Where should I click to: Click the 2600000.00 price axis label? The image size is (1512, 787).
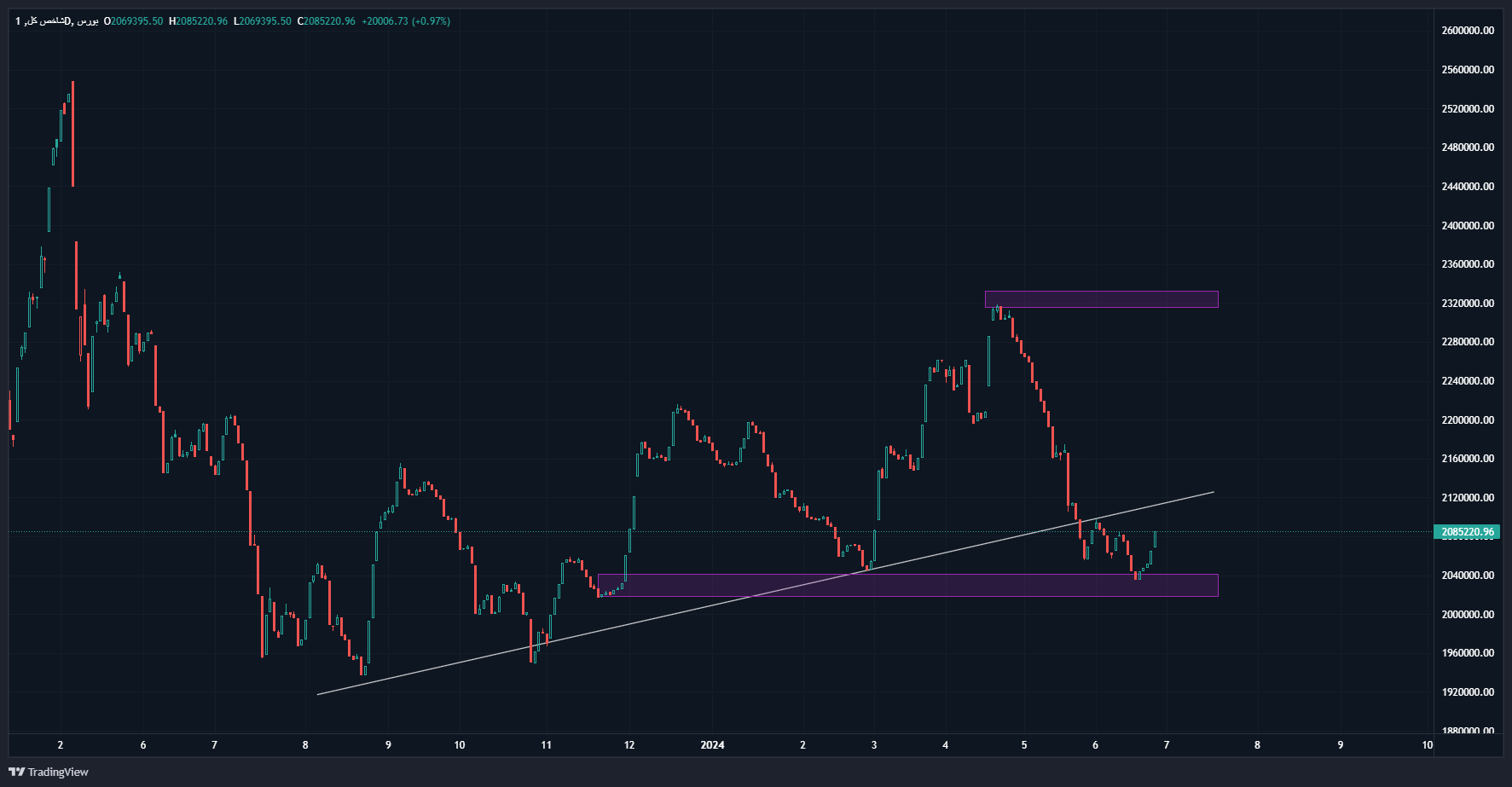pos(1467,31)
